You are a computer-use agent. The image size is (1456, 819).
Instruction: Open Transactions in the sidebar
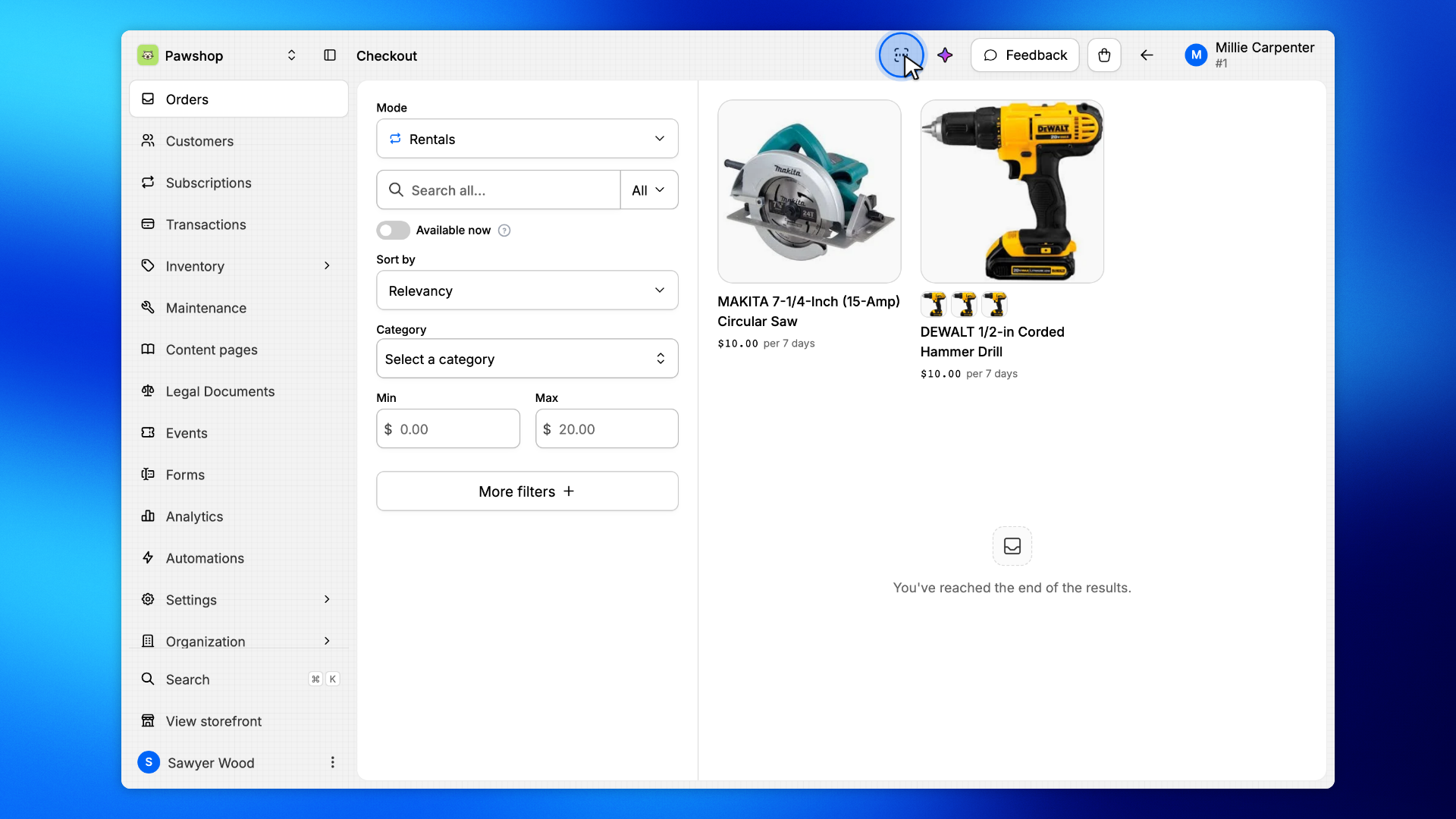point(238,224)
